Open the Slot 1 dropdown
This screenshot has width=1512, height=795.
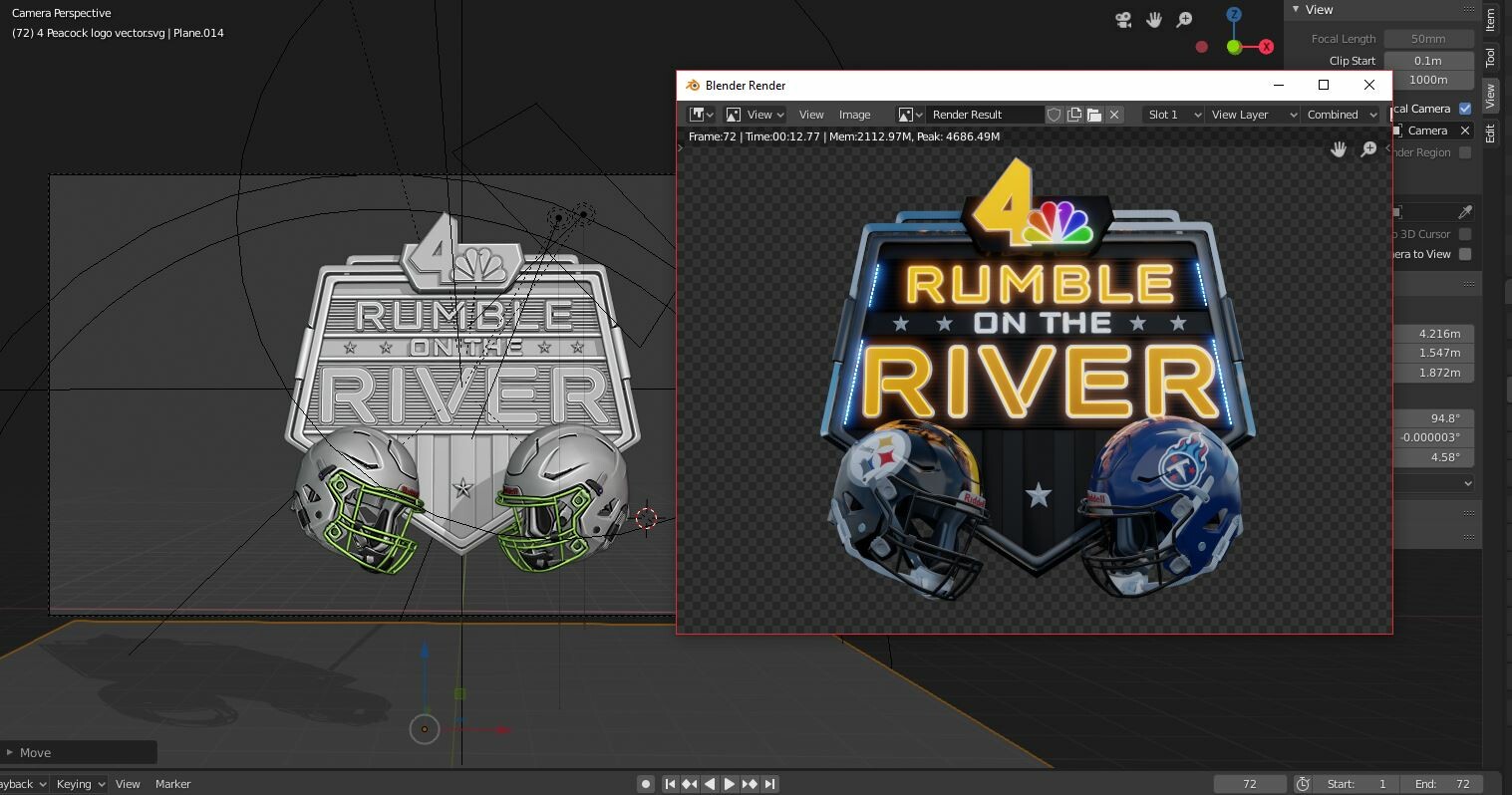point(1173,115)
